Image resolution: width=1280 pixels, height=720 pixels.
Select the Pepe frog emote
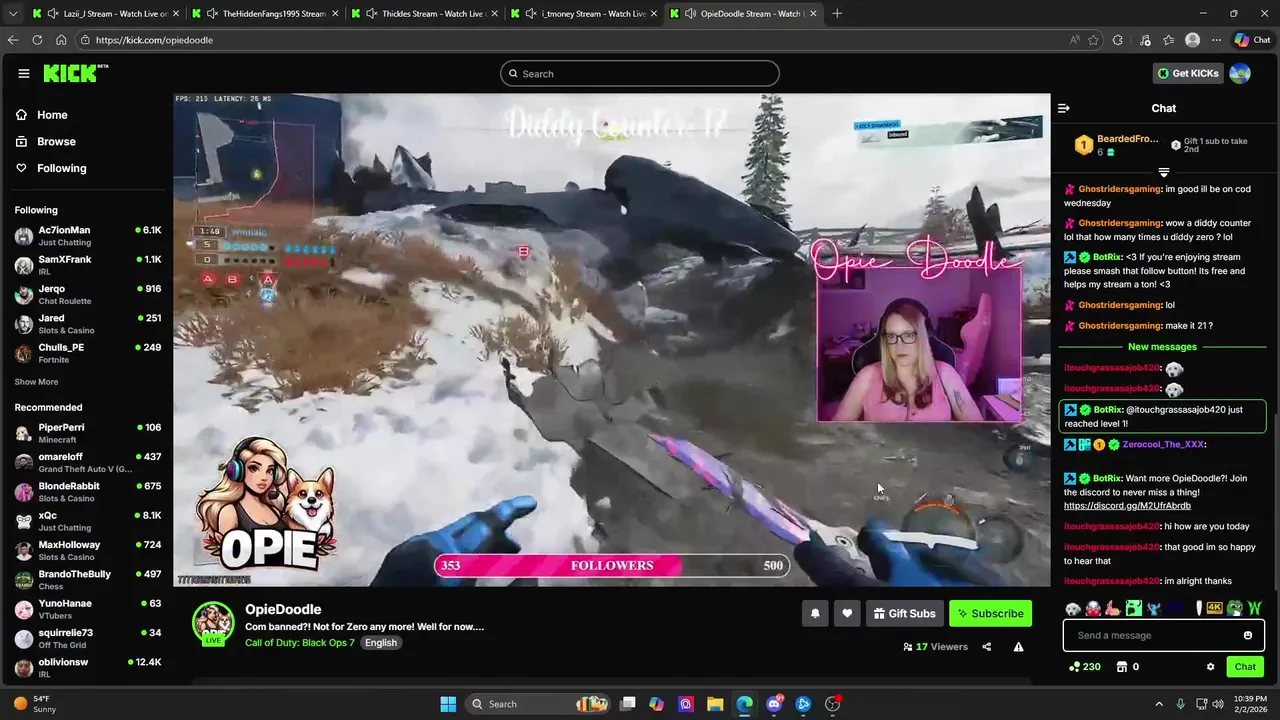[1235, 608]
